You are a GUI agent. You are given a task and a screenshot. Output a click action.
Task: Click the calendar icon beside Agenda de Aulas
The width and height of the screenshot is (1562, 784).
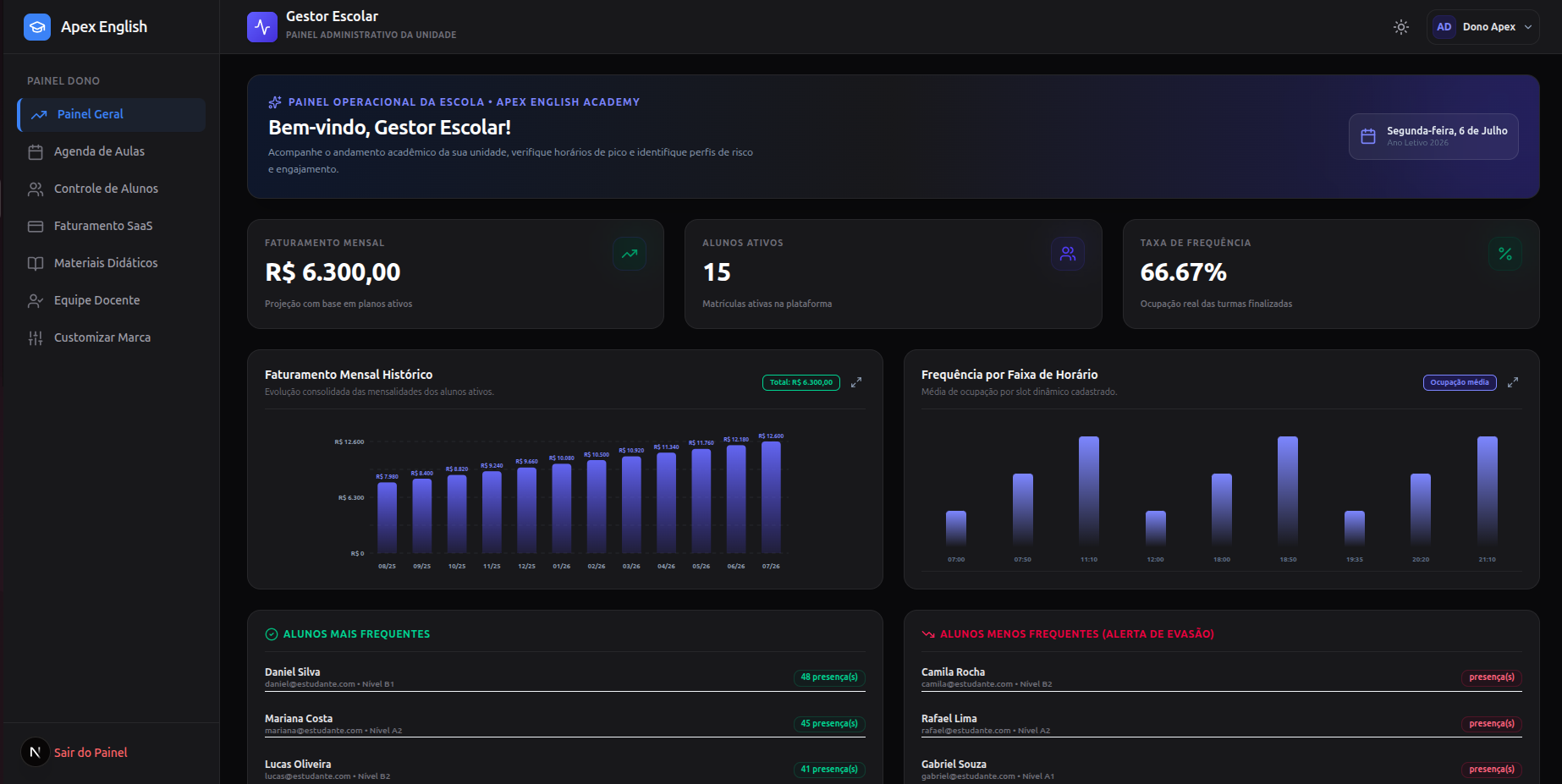click(36, 152)
